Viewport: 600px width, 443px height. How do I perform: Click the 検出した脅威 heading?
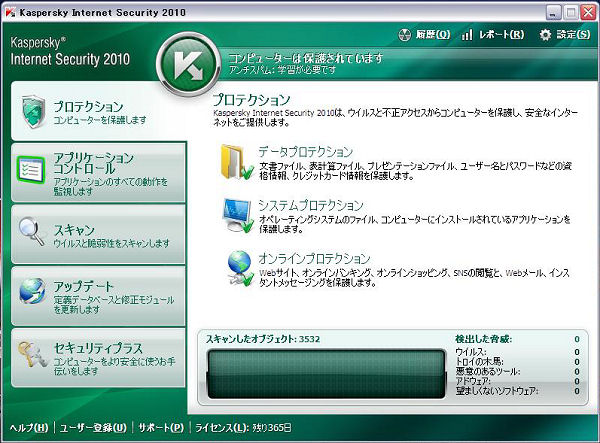click(x=484, y=339)
